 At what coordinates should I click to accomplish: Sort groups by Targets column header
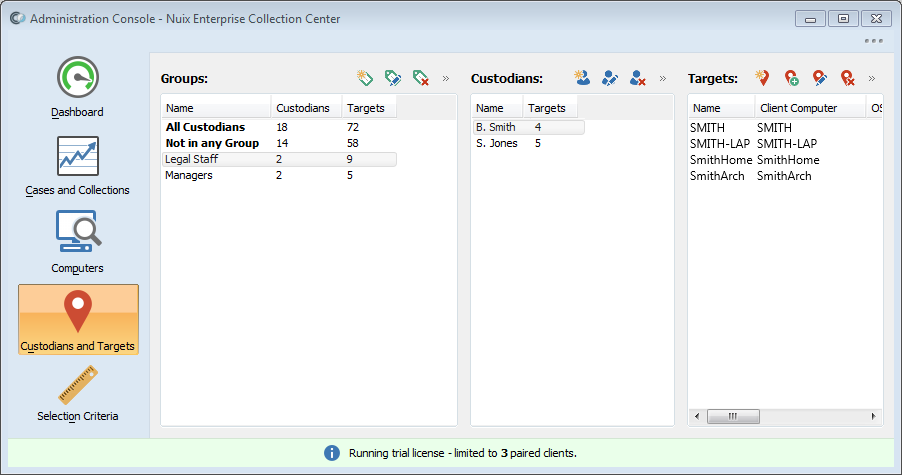369,108
